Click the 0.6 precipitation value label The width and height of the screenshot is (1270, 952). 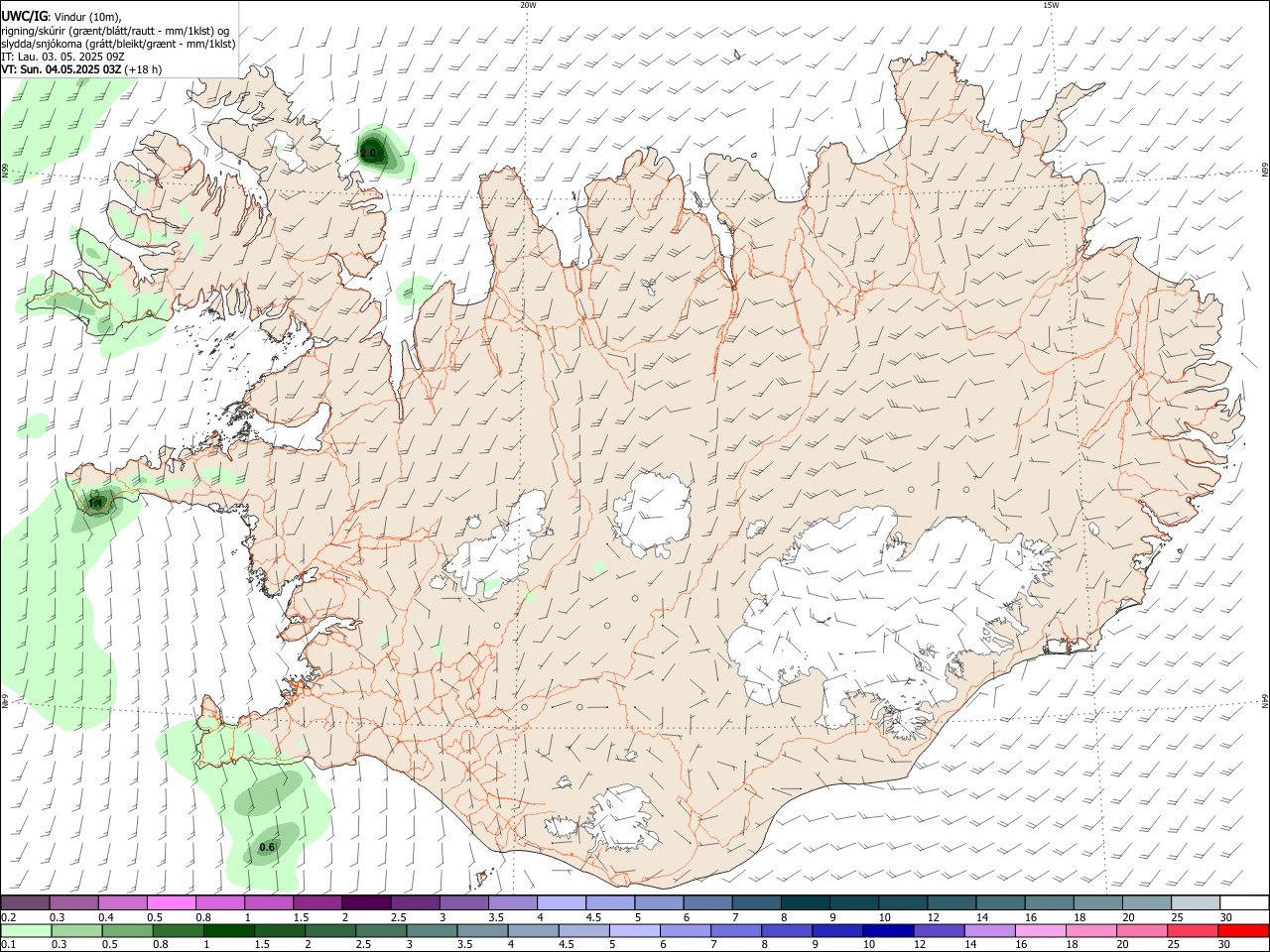click(267, 847)
